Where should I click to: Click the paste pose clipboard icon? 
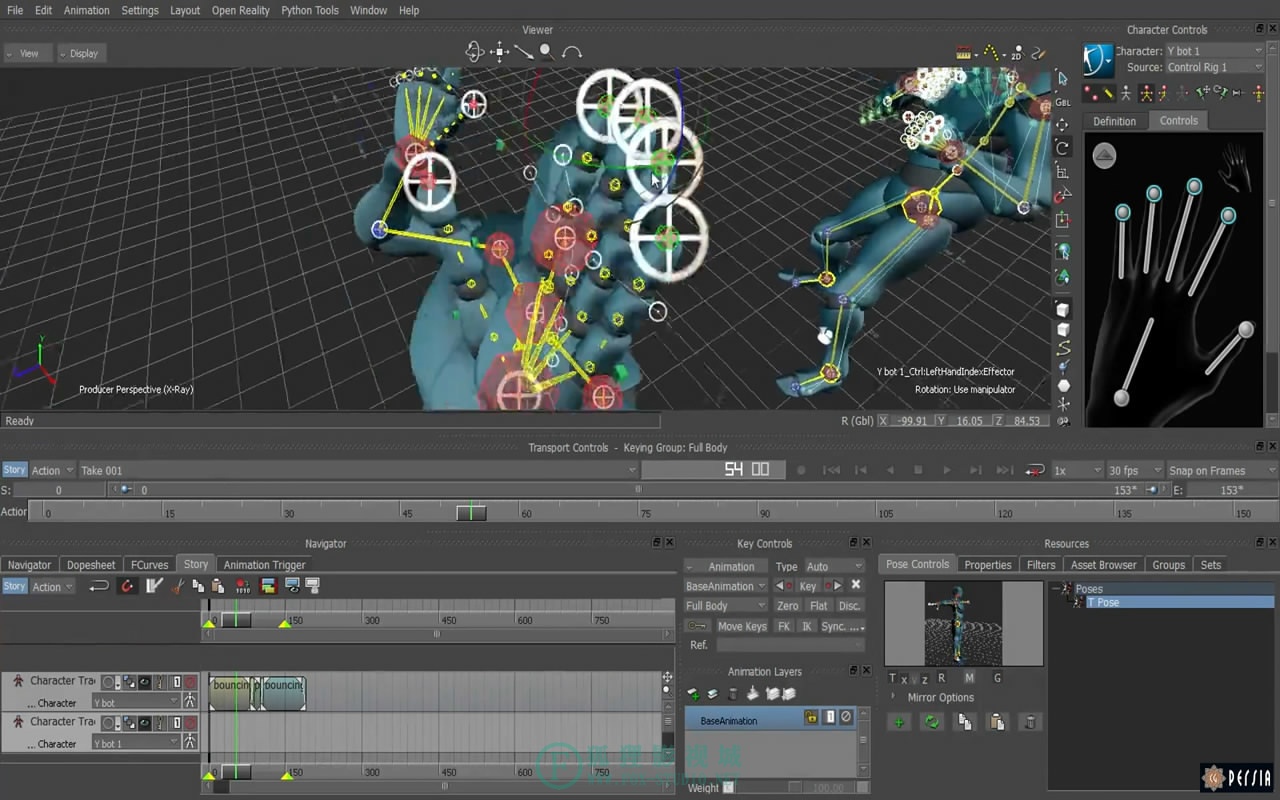996,722
